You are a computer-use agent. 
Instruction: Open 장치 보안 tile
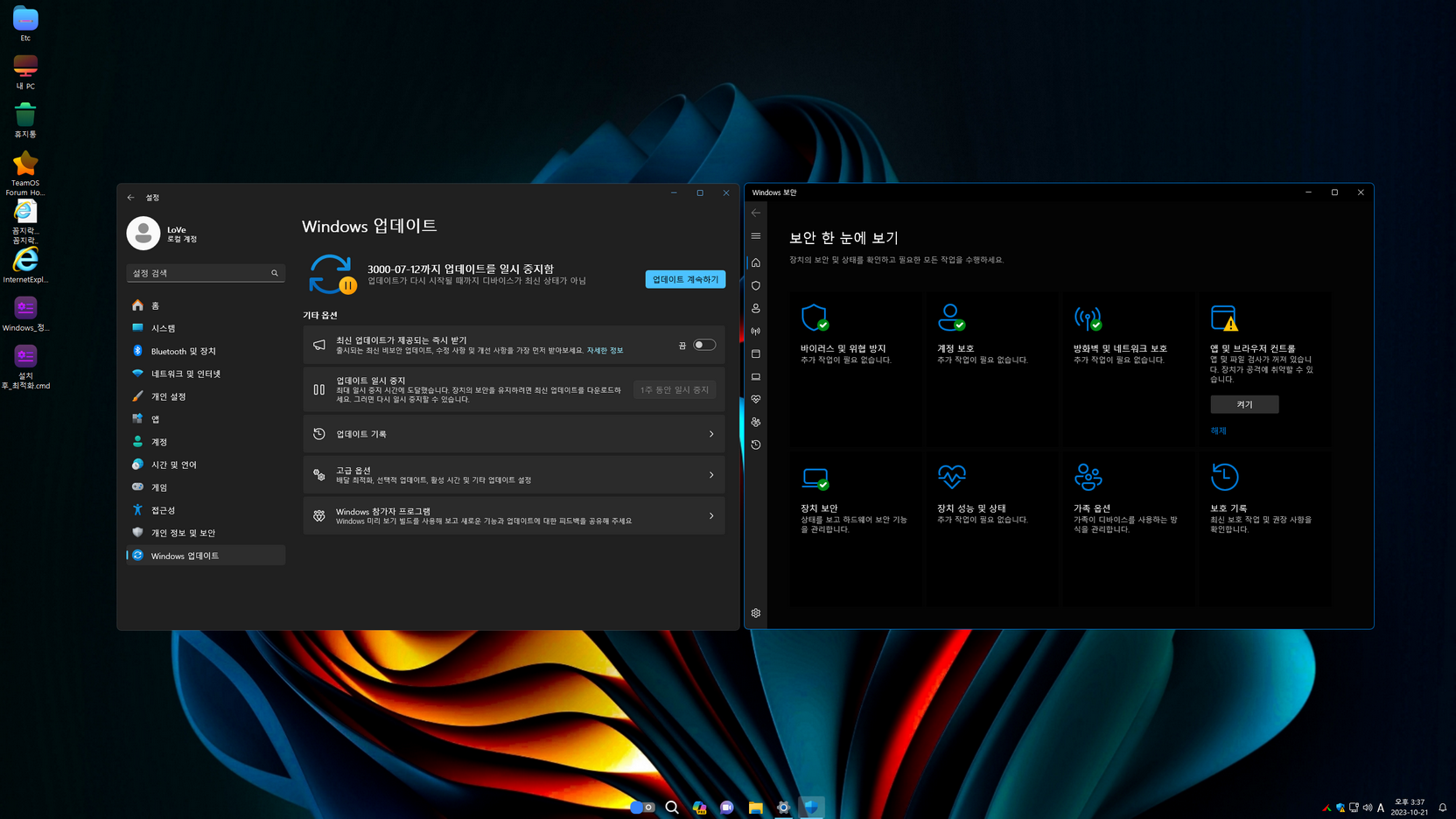pyautogui.click(x=855, y=528)
